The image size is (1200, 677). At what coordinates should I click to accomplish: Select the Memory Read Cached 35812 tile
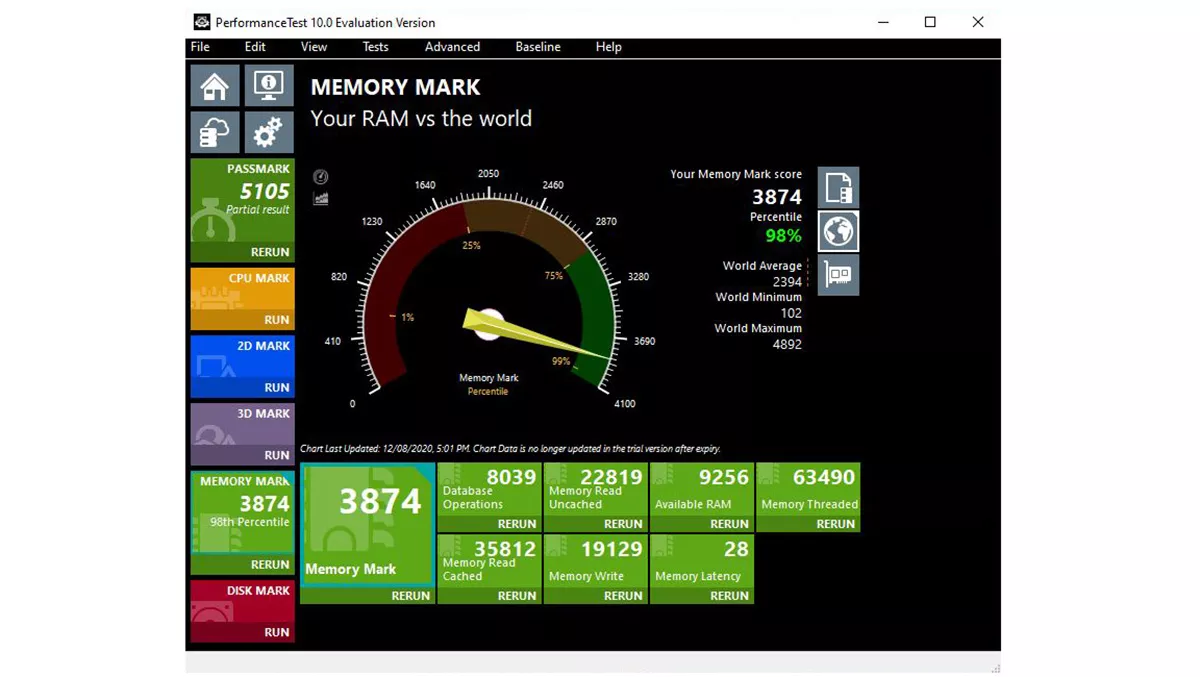489,561
